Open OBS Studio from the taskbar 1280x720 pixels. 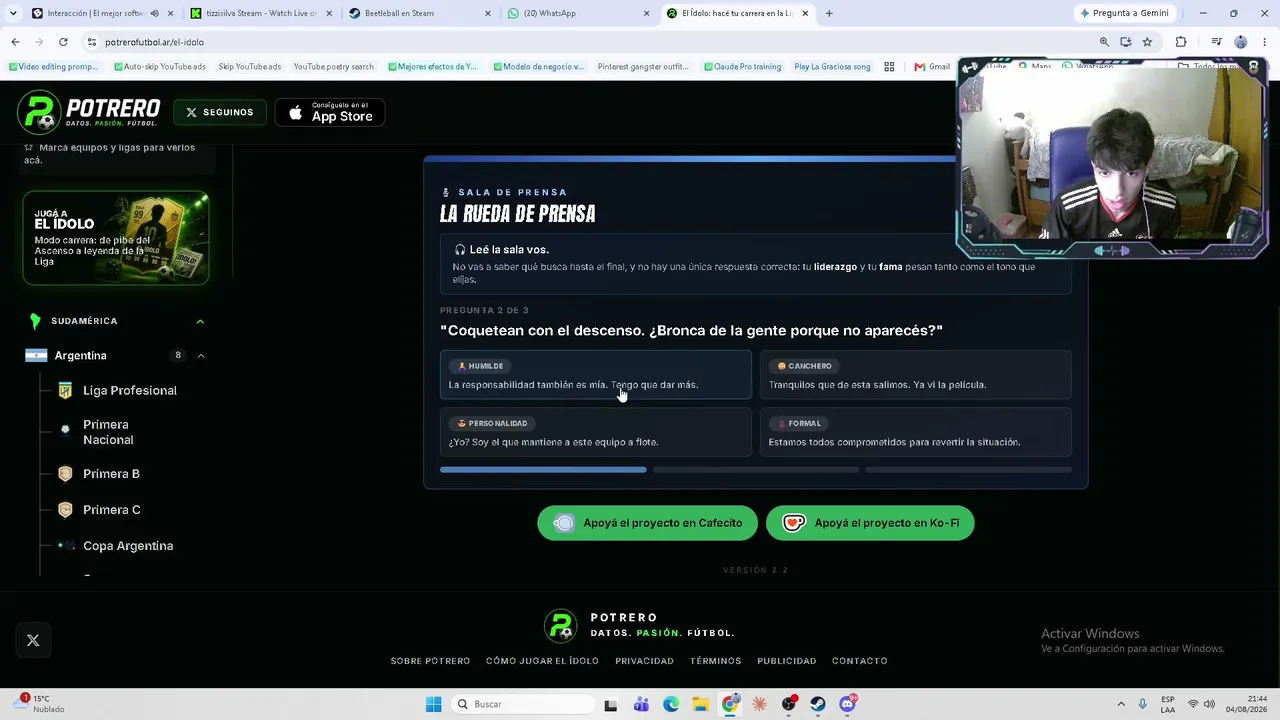[789, 704]
